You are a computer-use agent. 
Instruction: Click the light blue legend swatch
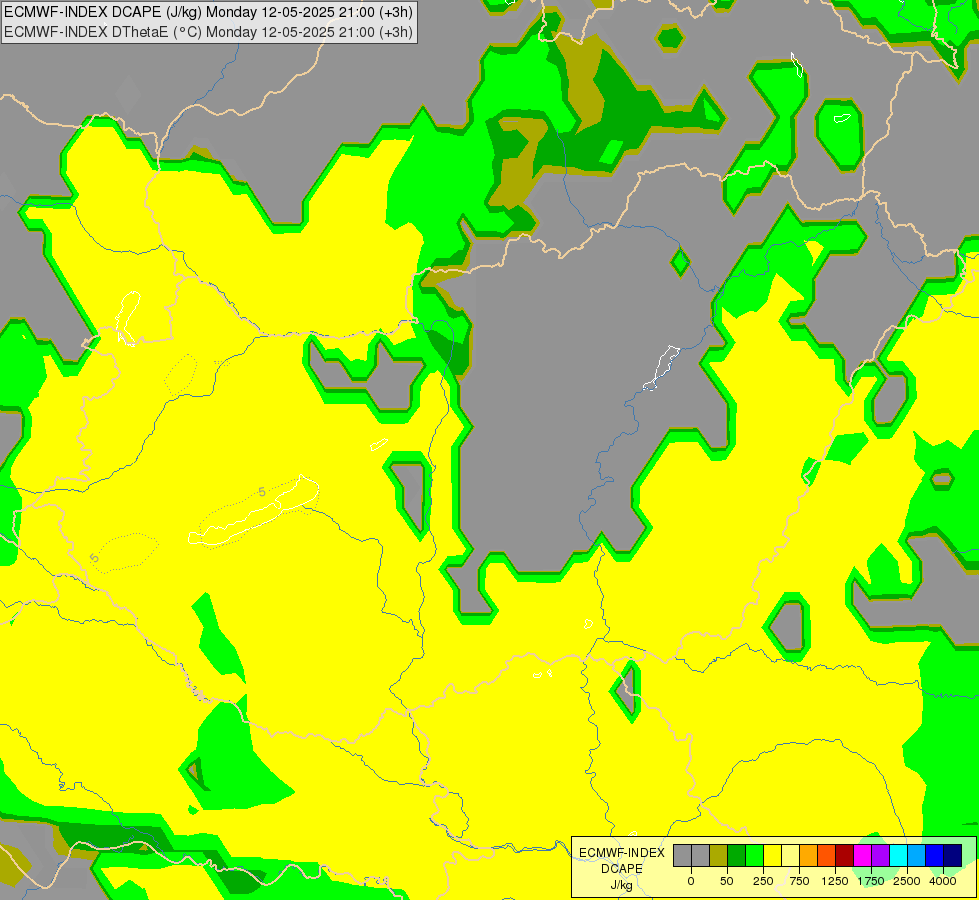tap(917, 856)
